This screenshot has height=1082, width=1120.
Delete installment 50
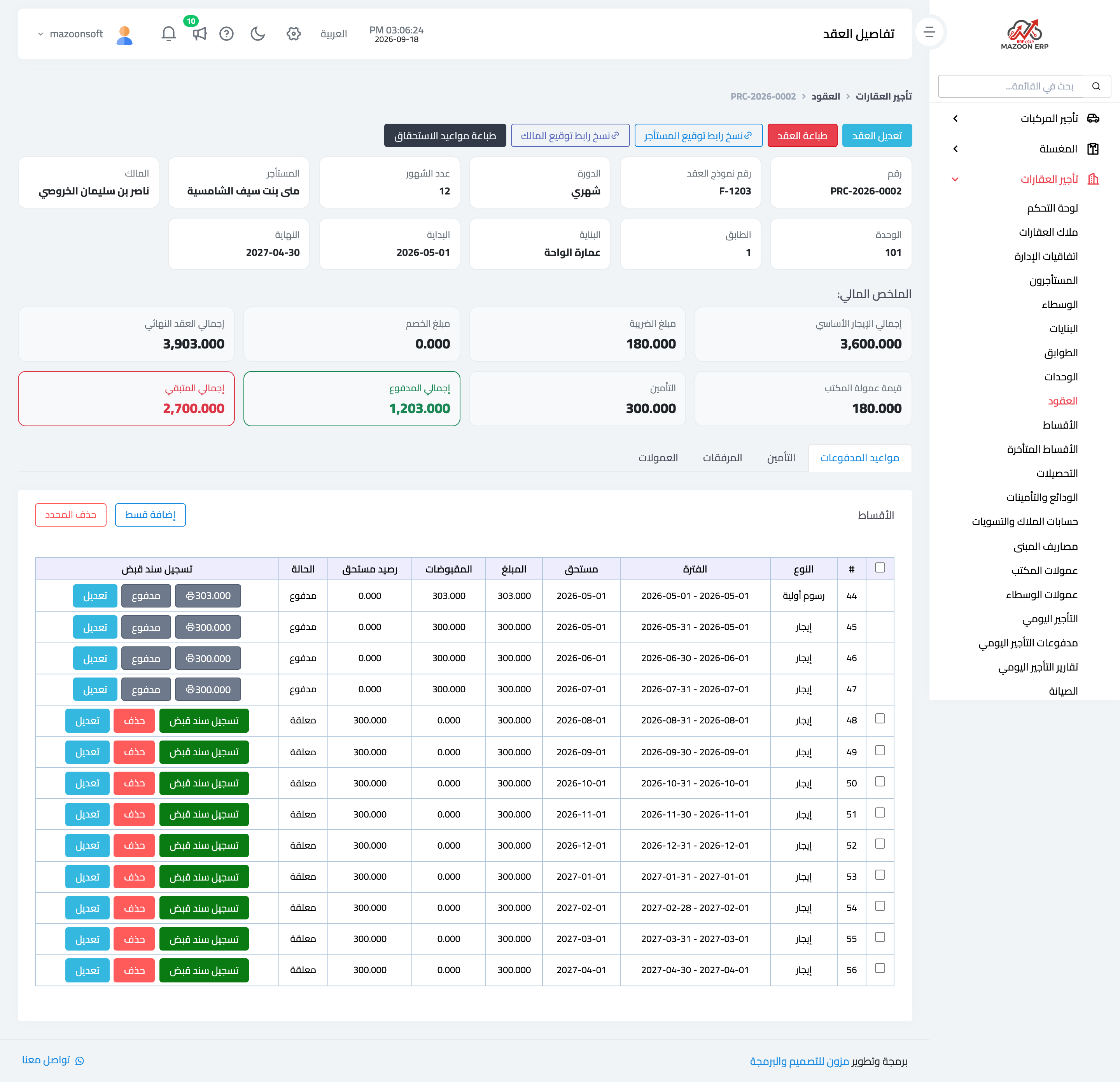click(x=134, y=784)
